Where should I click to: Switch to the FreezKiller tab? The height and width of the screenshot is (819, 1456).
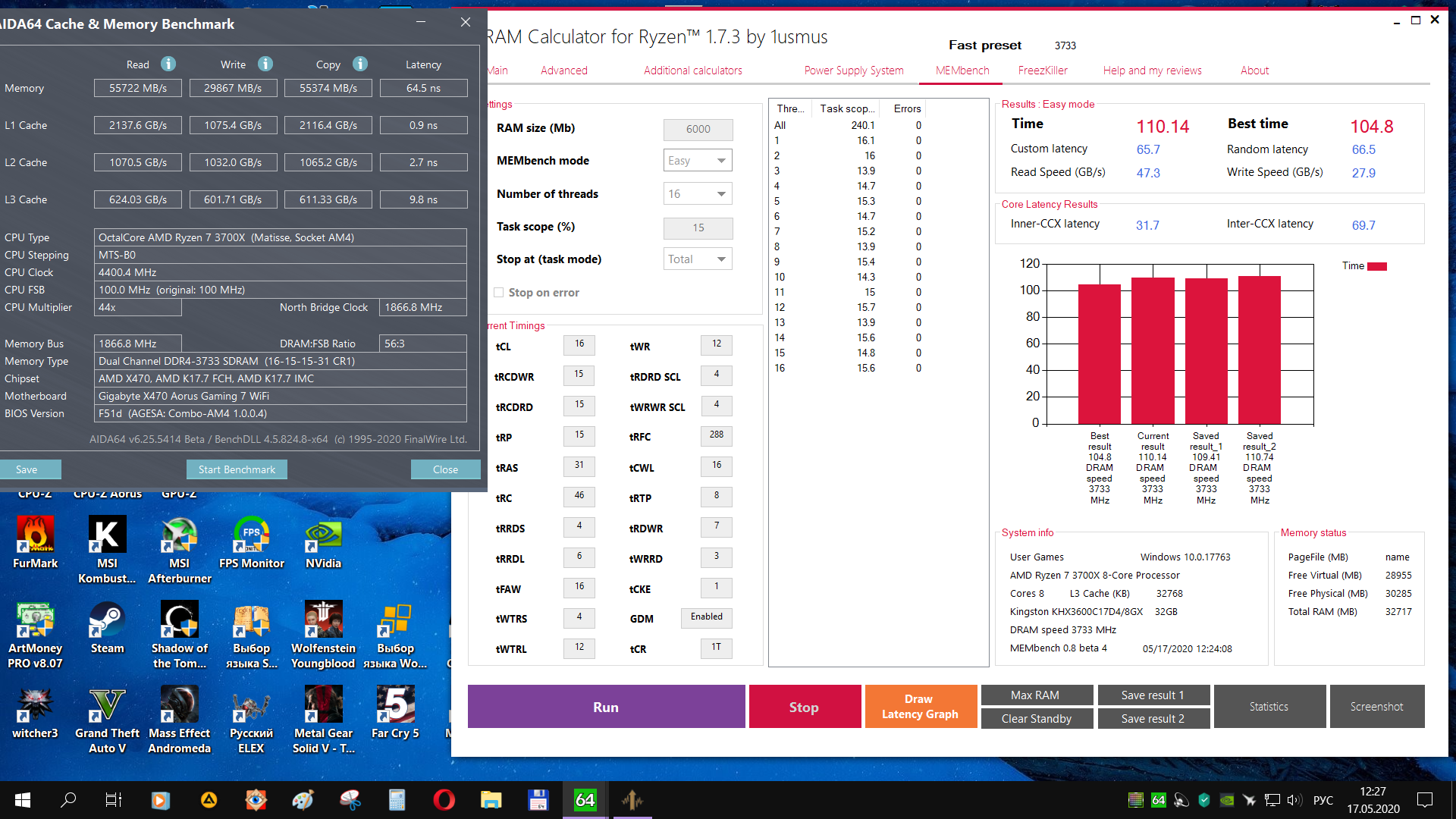pos(1043,71)
